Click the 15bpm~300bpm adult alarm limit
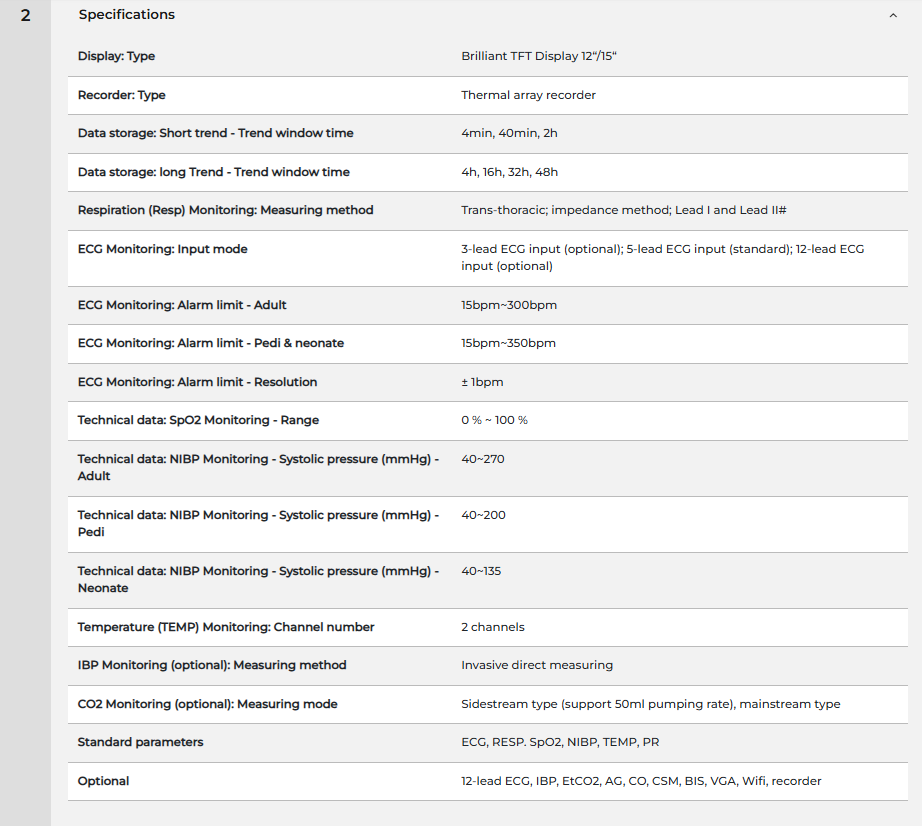 click(x=509, y=305)
